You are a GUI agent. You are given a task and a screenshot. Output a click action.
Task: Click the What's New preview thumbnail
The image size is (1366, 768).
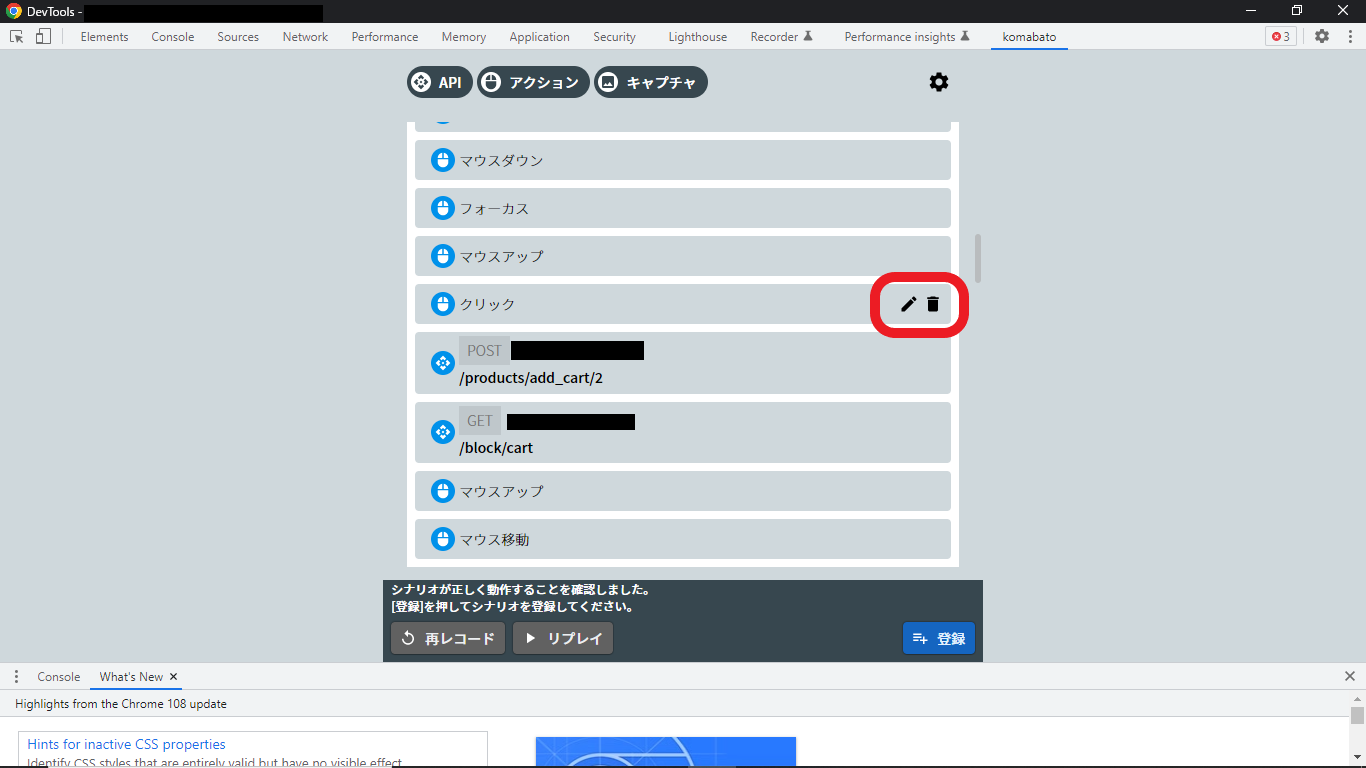coord(666,752)
